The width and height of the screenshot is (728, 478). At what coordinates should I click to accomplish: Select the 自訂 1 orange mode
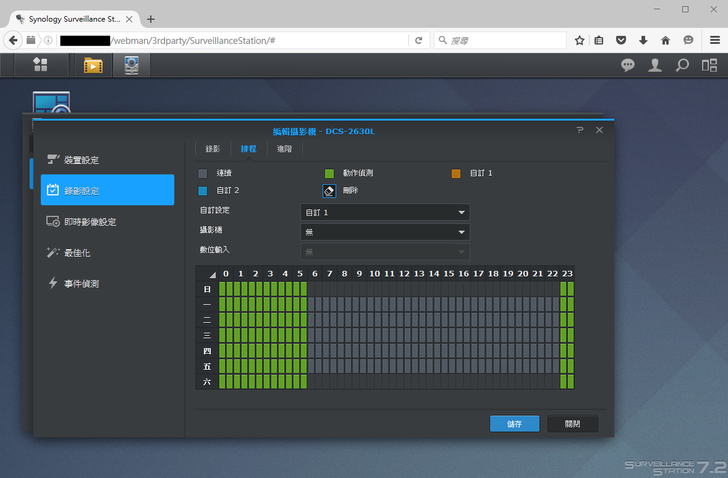tap(455, 173)
